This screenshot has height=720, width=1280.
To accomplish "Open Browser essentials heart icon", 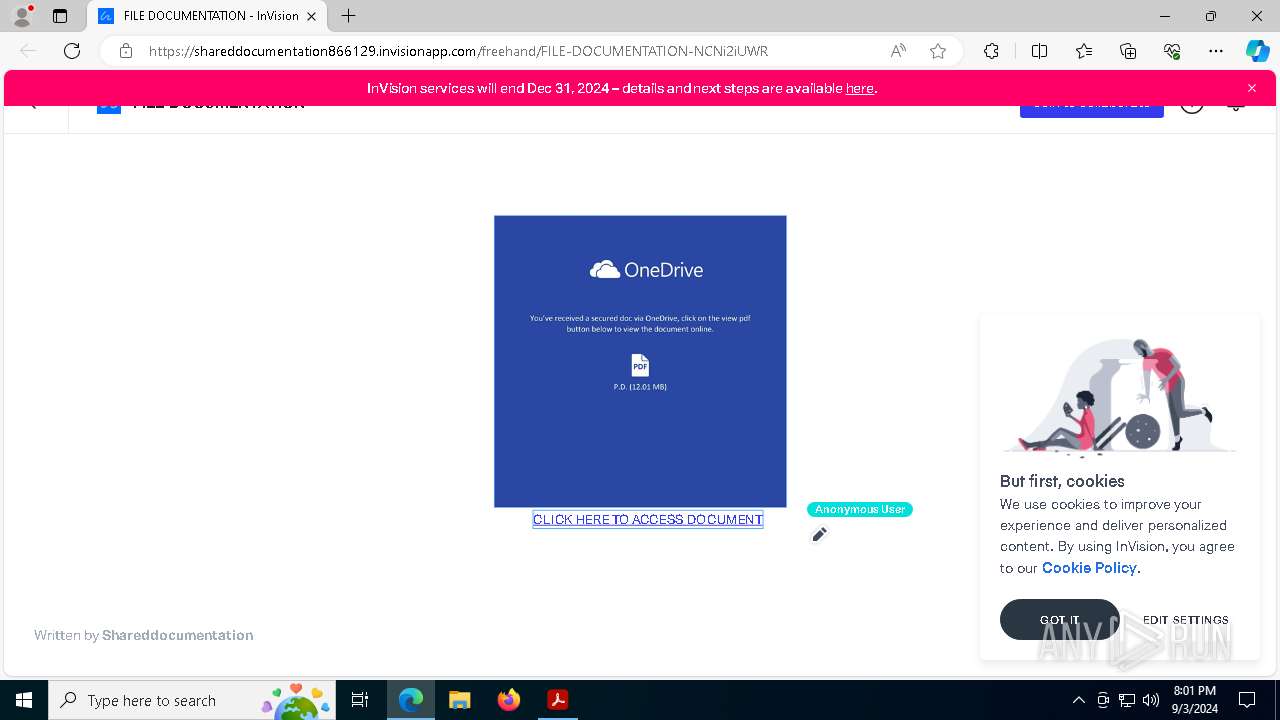I will coord(1172,51).
